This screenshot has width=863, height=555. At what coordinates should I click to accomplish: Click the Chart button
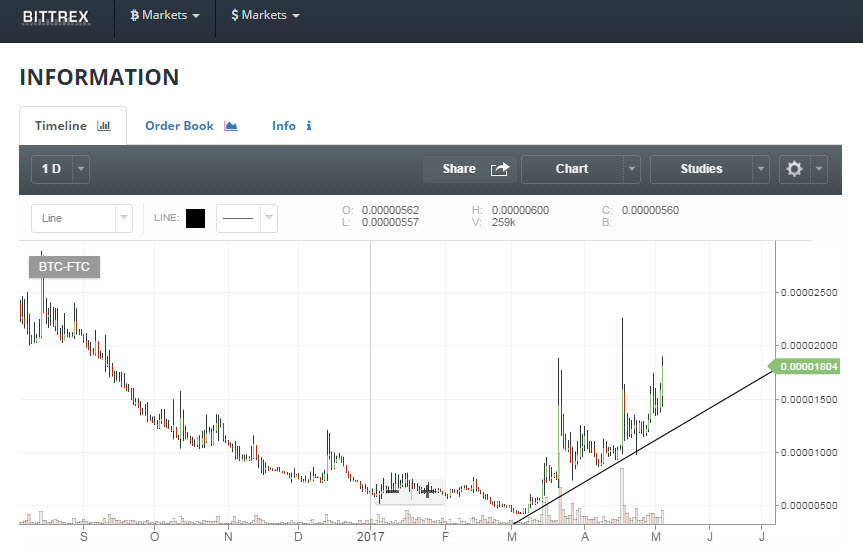coord(572,169)
